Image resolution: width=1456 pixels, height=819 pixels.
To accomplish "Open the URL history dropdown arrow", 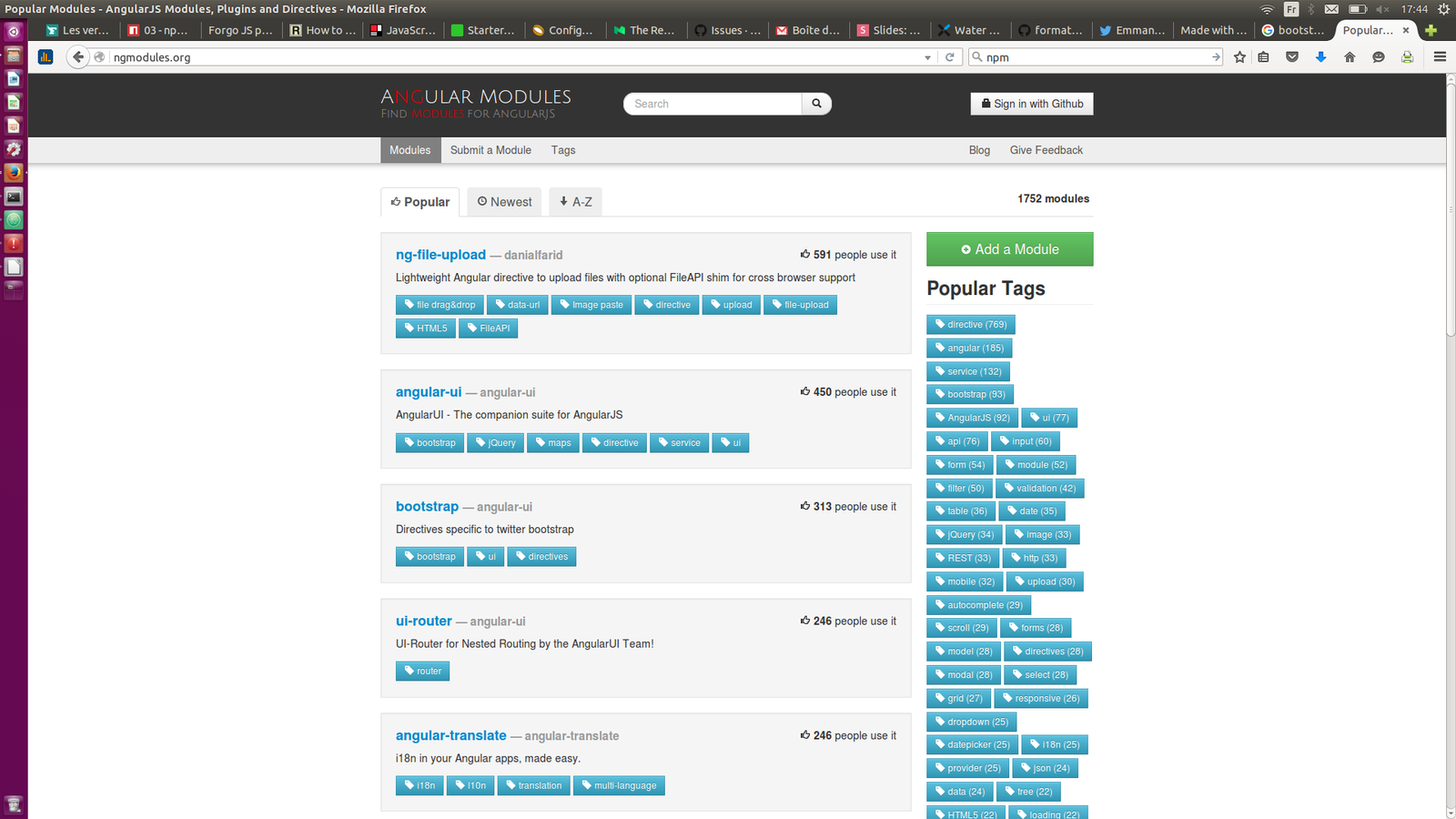I will (x=927, y=57).
